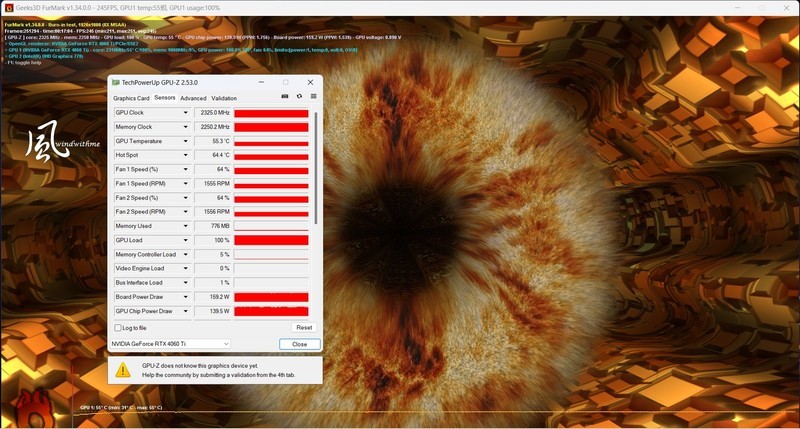Open the Memory Controller Load dropdown
This screenshot has width=800, height=429.
185,255
